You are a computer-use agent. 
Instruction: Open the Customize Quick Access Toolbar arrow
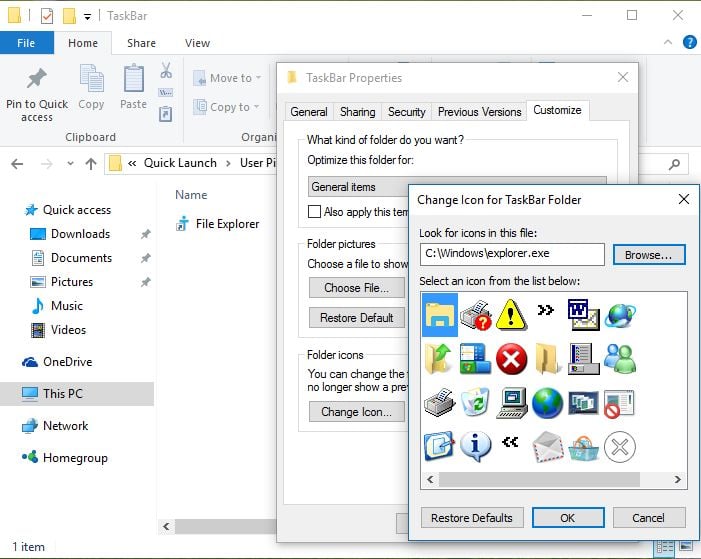(87, 17)
